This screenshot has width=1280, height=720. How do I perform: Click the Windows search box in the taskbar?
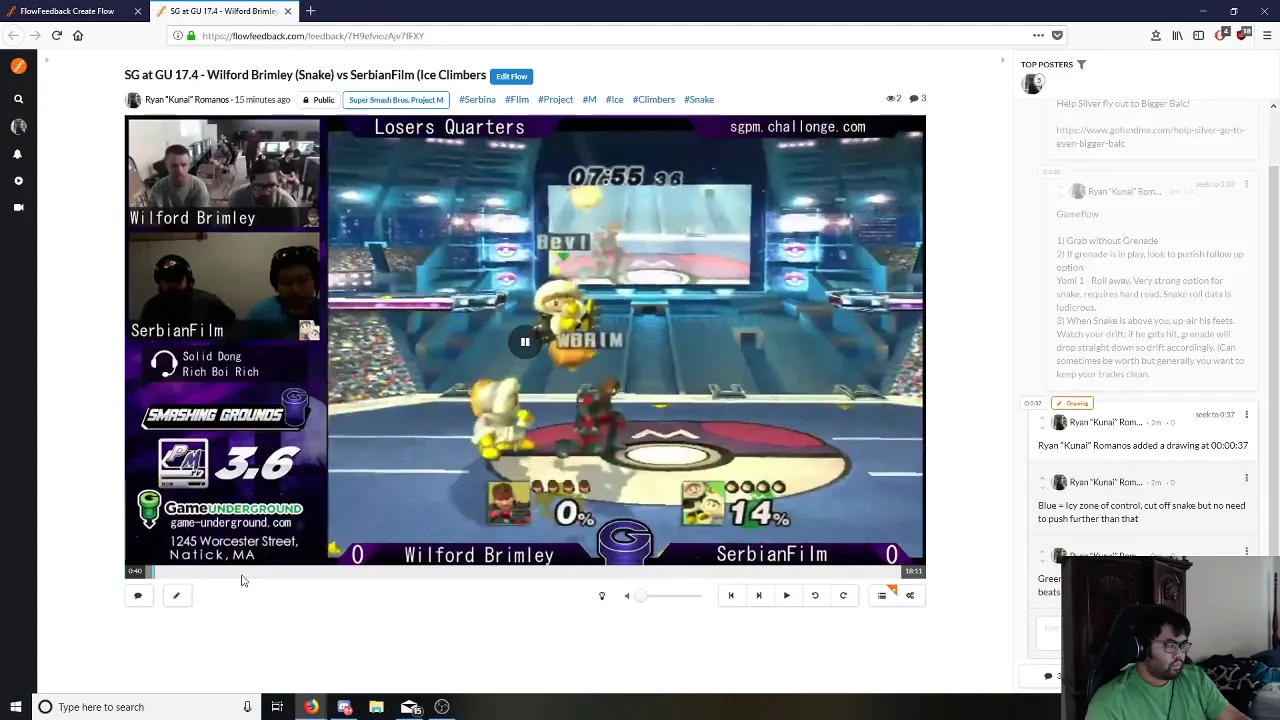pyautogui.click(x=148, y=707)
